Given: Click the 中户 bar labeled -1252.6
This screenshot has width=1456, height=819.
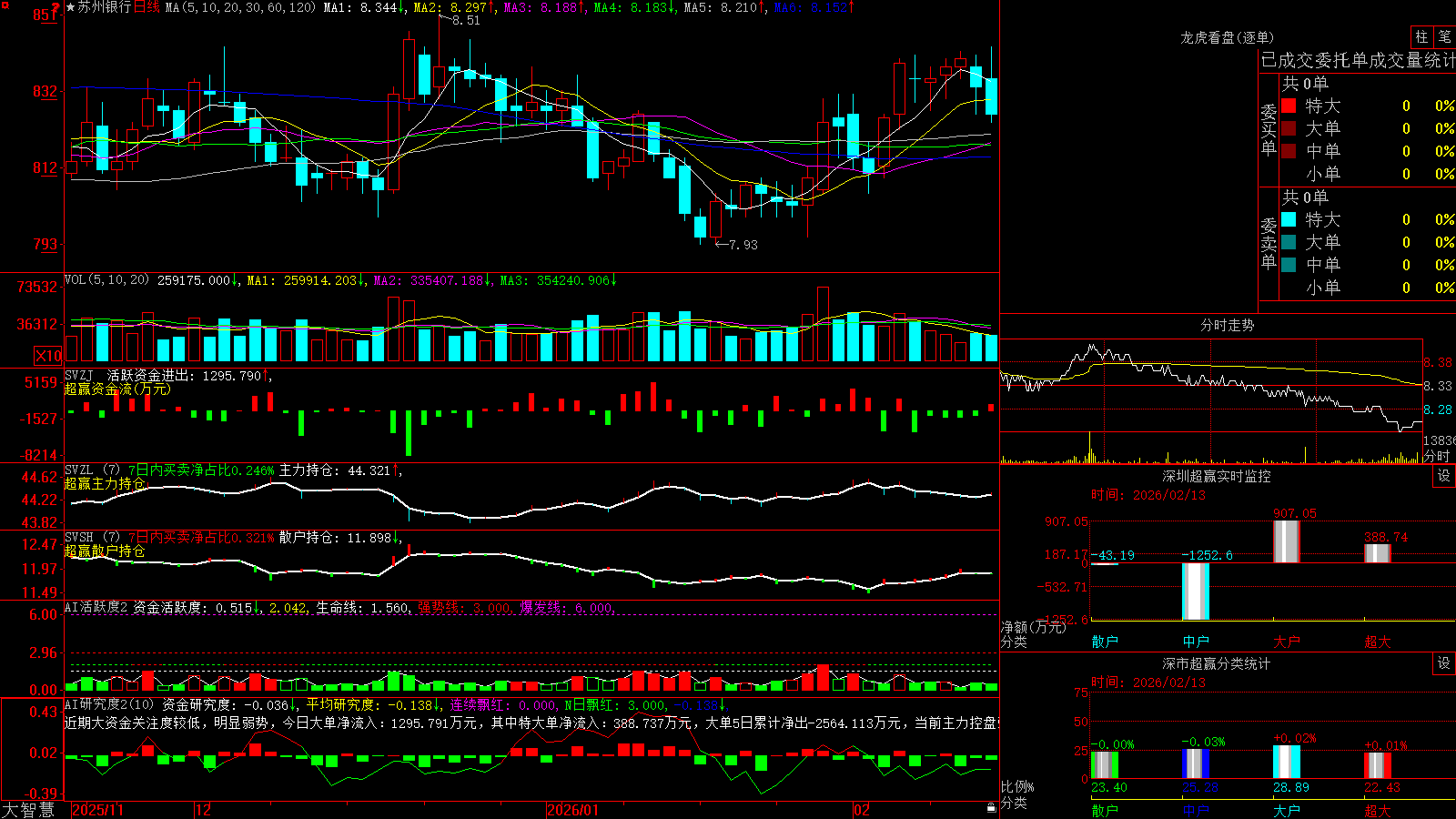Looking at the screenshot, I should pyautogui.click(x=1196, y=591).
